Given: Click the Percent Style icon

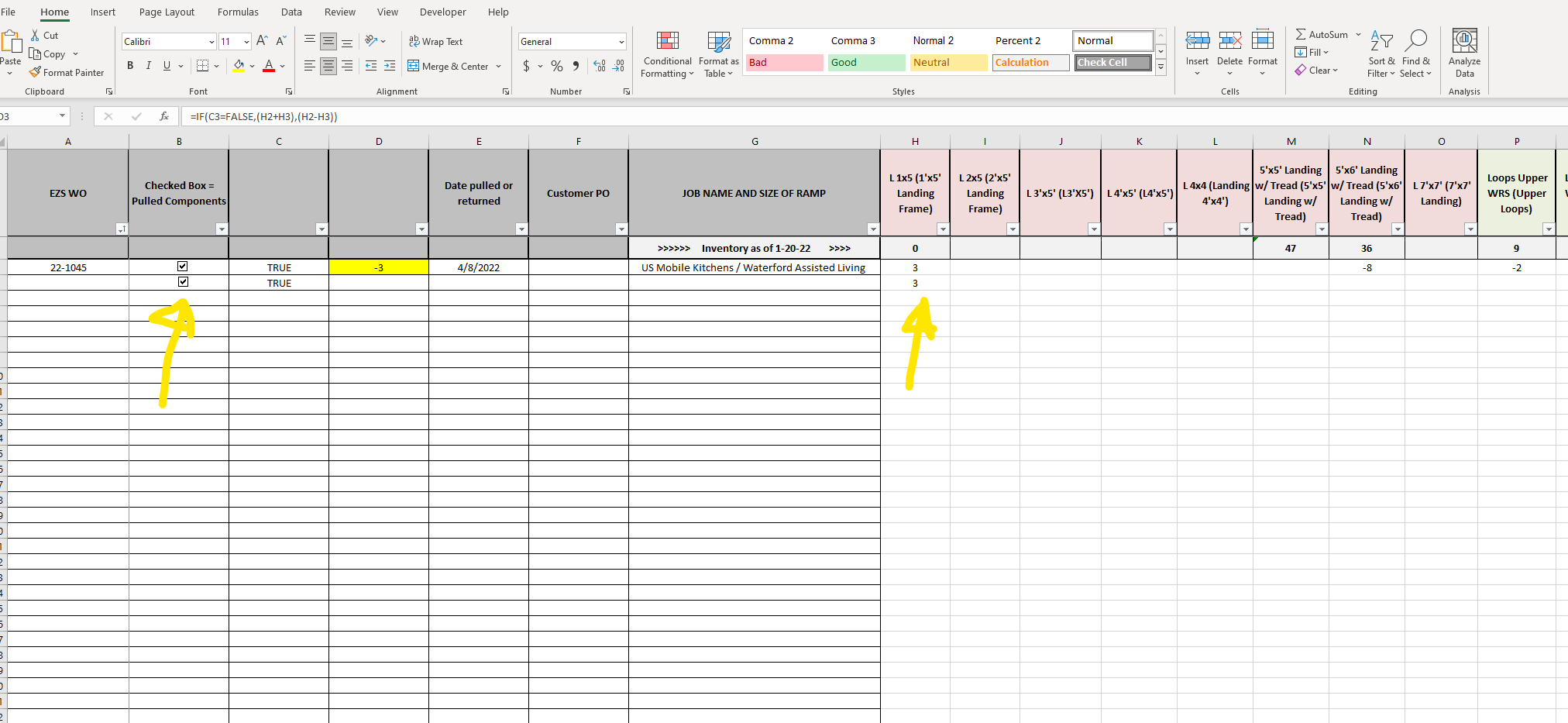Looking at the screenshot, I should (557, 66).
